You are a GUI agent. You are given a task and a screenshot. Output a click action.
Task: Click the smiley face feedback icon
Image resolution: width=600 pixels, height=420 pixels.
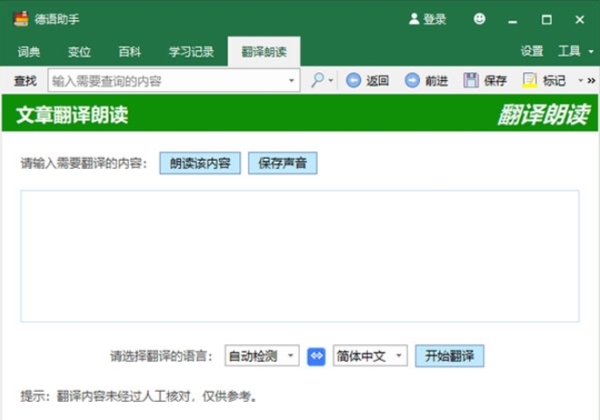tap(479, 19)
